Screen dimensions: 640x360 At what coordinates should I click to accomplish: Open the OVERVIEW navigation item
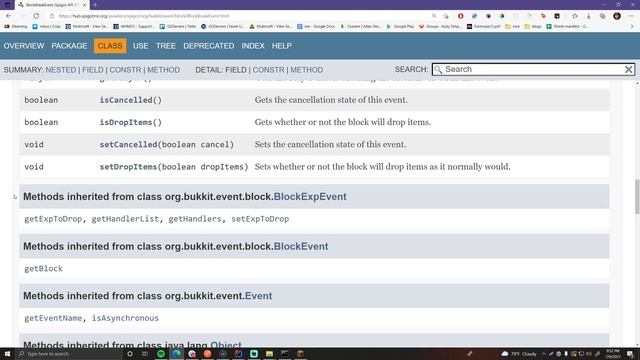[x=24, y=46]
